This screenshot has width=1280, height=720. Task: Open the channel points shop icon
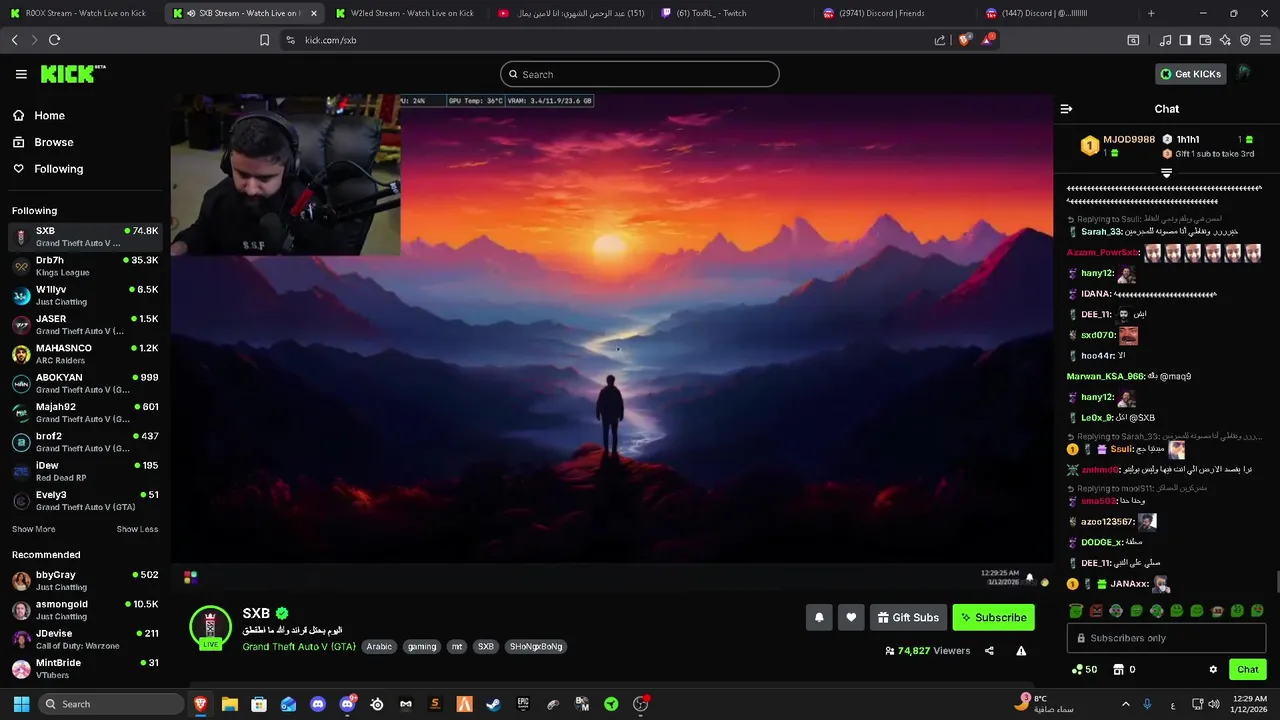pyautogui.click(x=1119, y=670)
